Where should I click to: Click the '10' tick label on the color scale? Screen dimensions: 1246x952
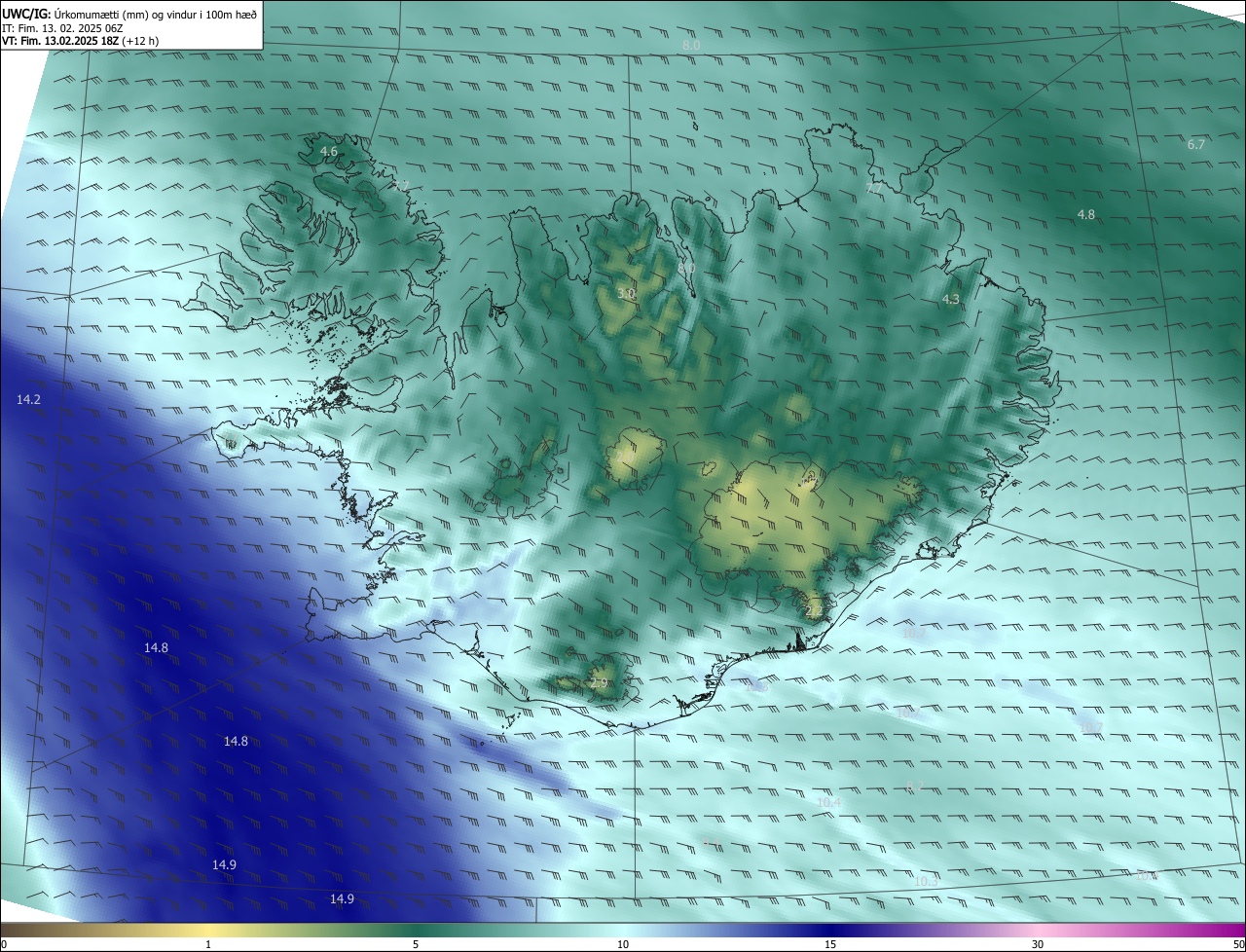tap(623, 945)
